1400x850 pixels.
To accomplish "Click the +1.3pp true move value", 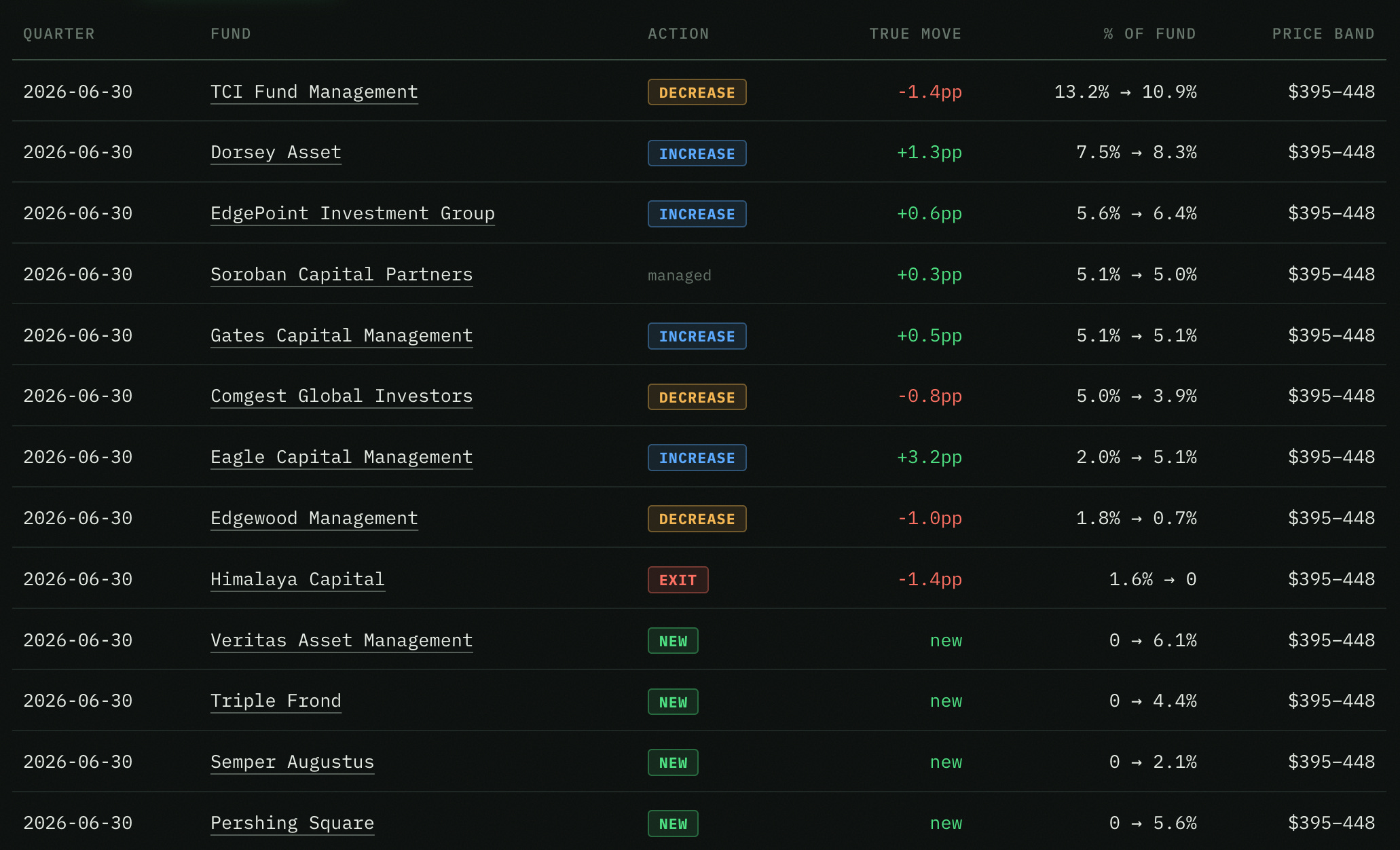I will point(929,152).
